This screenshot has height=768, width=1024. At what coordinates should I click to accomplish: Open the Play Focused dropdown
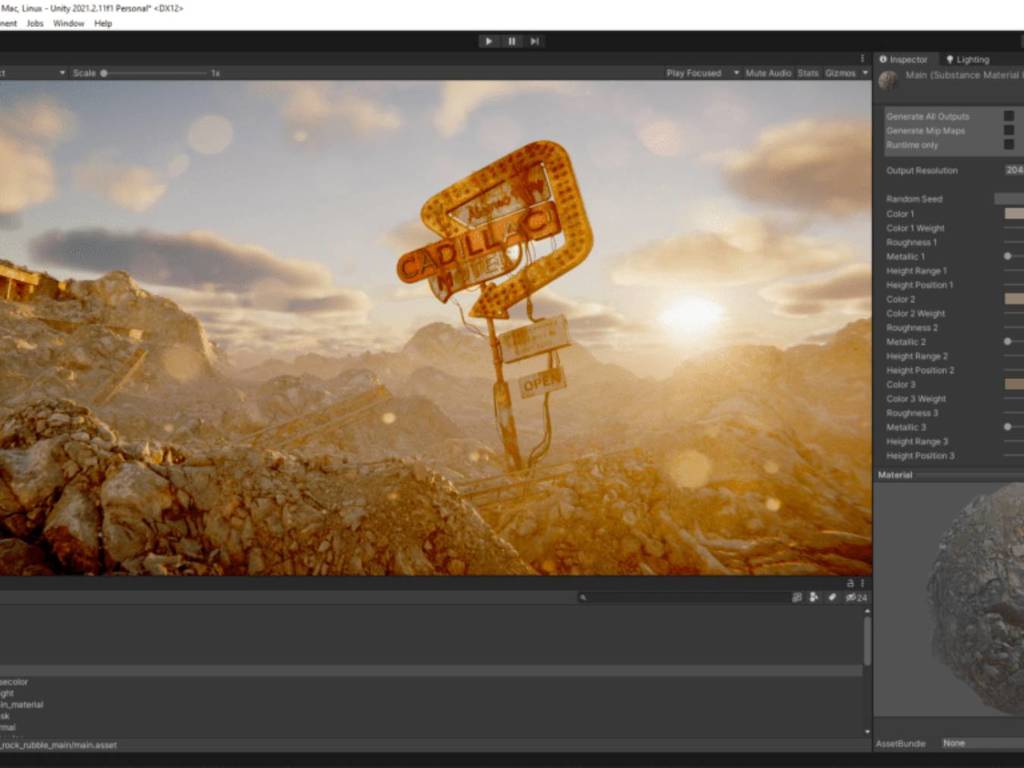click(x=703, y=73)
